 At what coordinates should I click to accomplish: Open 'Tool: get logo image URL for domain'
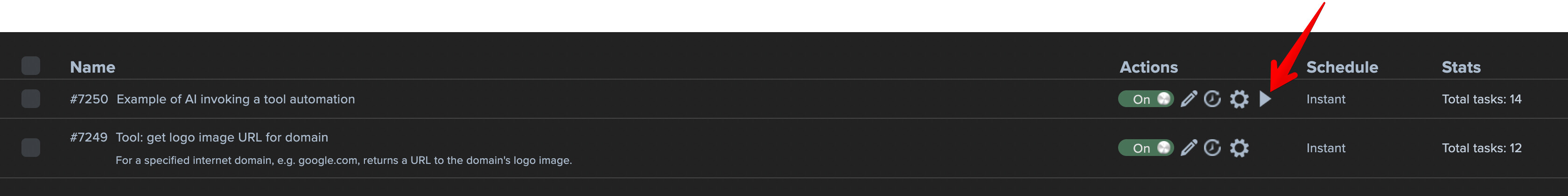[x=222, y=138]
